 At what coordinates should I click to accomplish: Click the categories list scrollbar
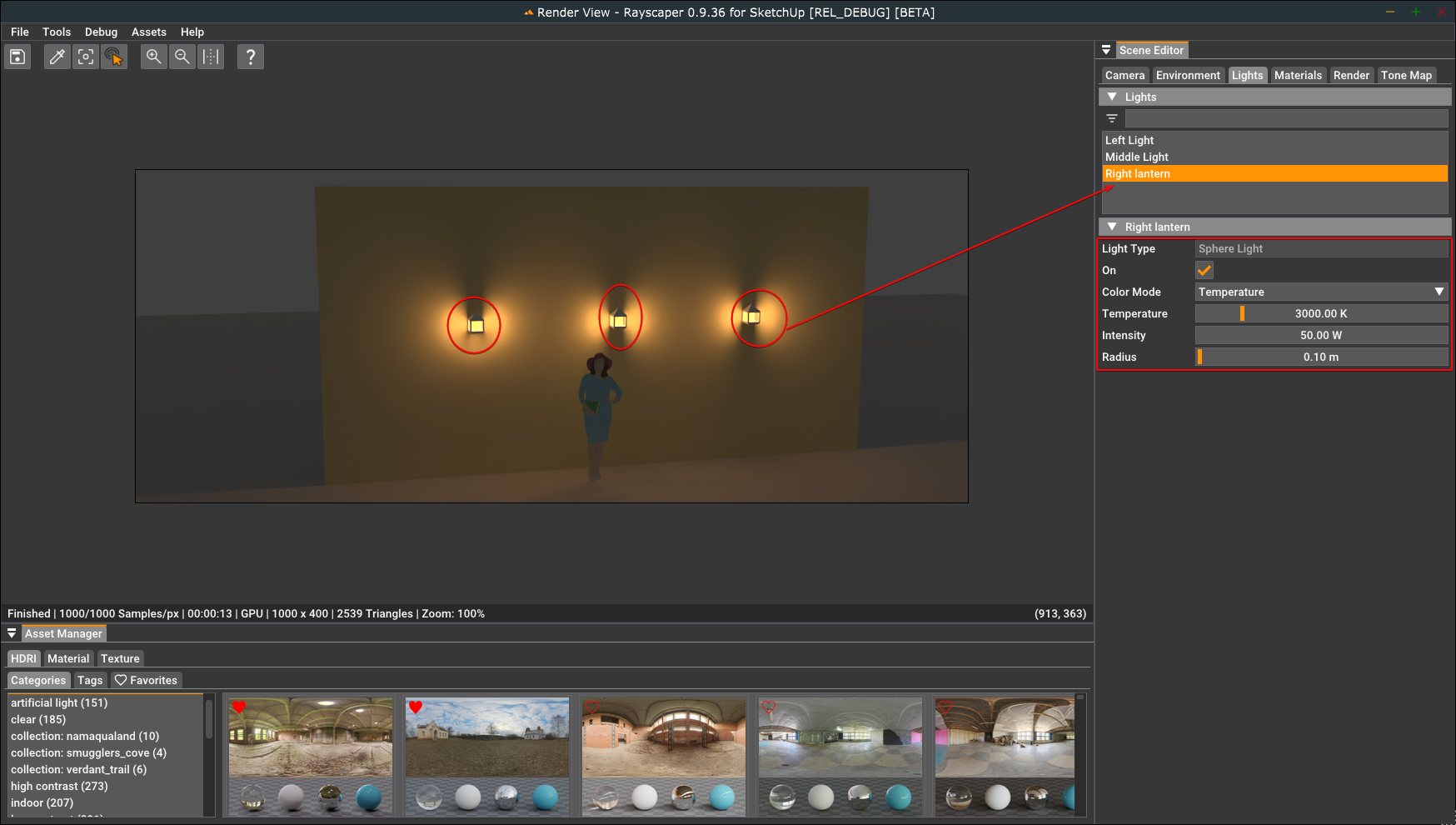(x=208, y=719)
